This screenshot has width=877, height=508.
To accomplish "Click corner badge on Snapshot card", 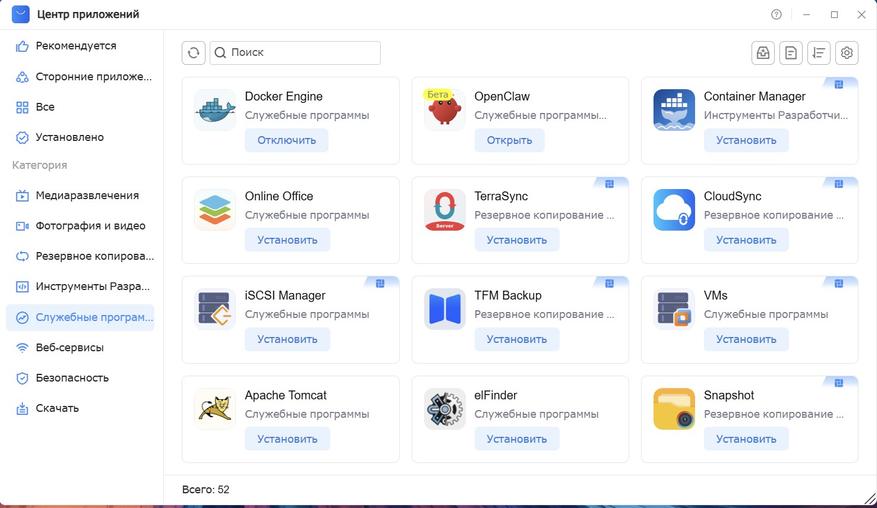I will coord(839,383).
